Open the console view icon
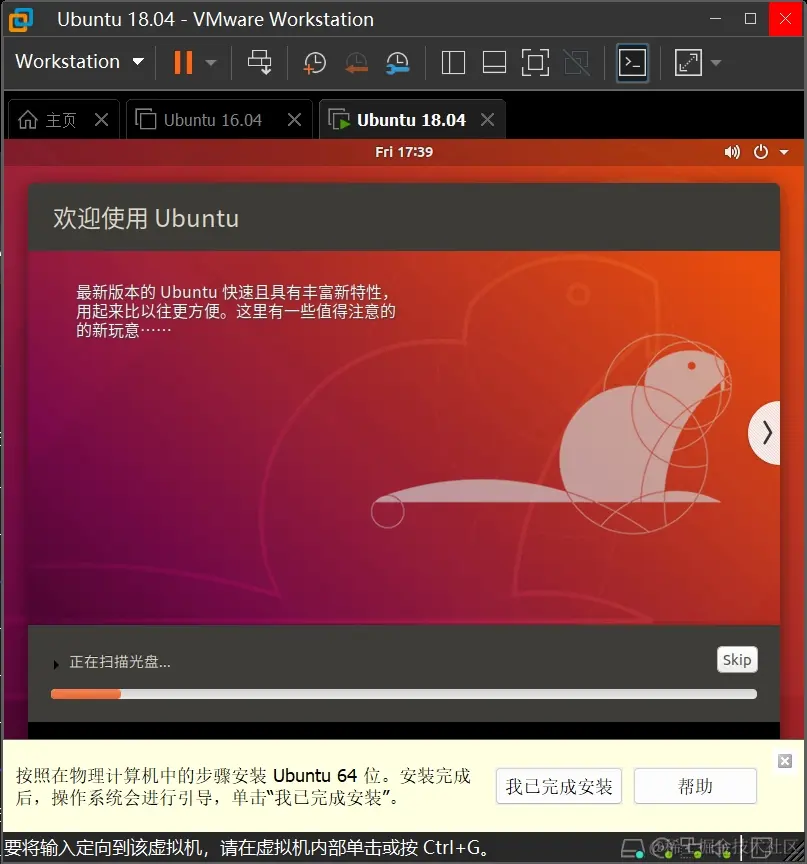This screenshot has height=864, width=807. pyautogui.click(x=632, y=62)
